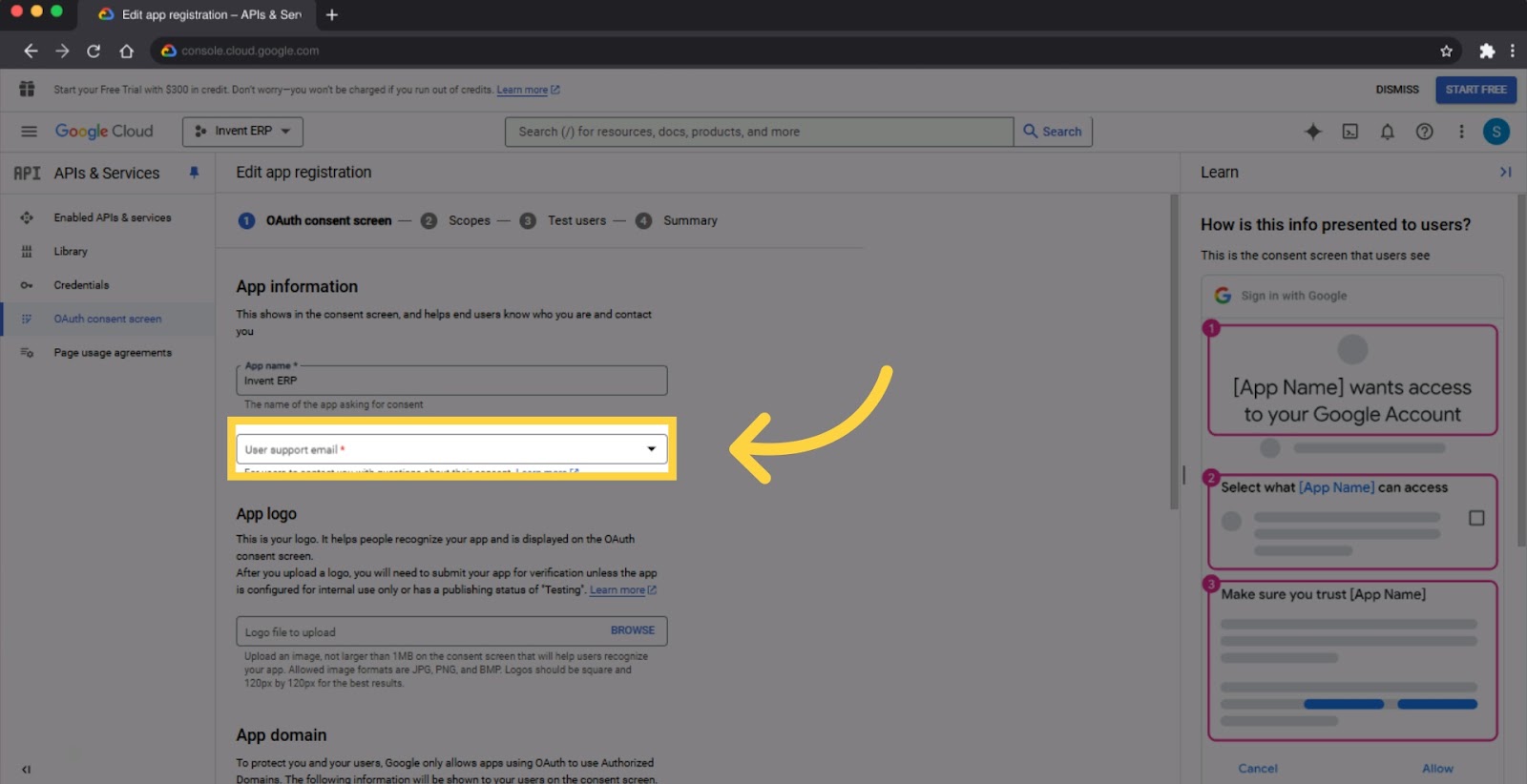Open the Gemini sparkle assistant icon

(x=1313, y=132)
